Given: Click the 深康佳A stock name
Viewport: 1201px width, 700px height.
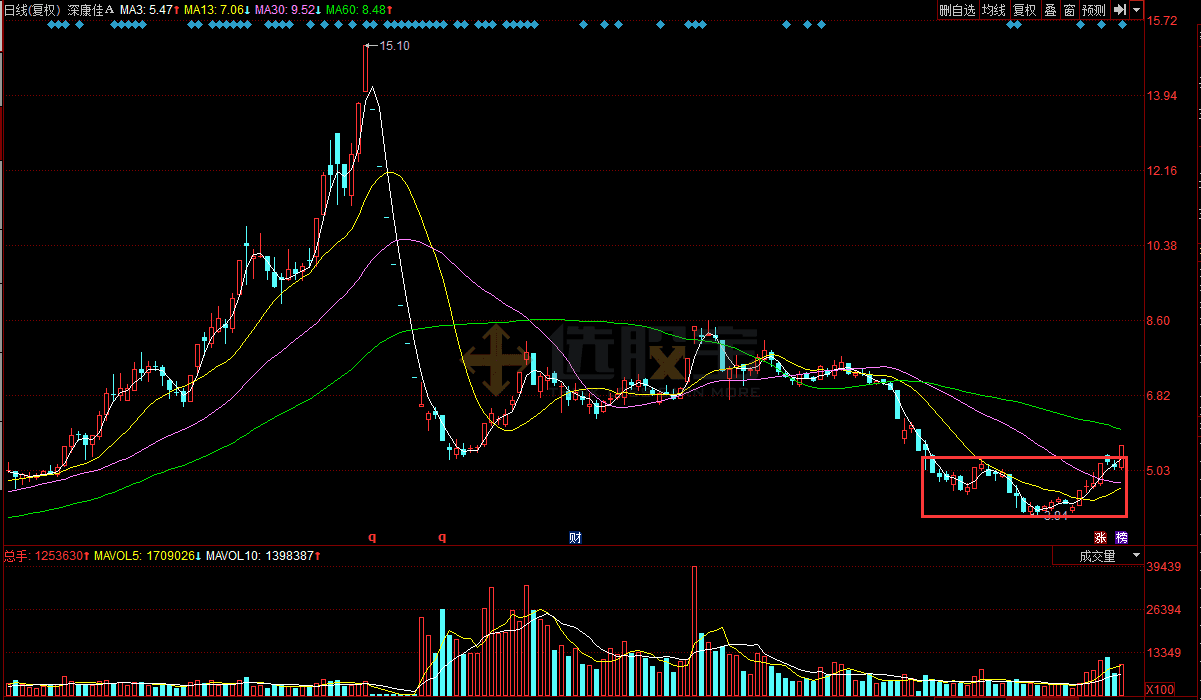Looking at the screenshot, I should click(x=91, y=10).
